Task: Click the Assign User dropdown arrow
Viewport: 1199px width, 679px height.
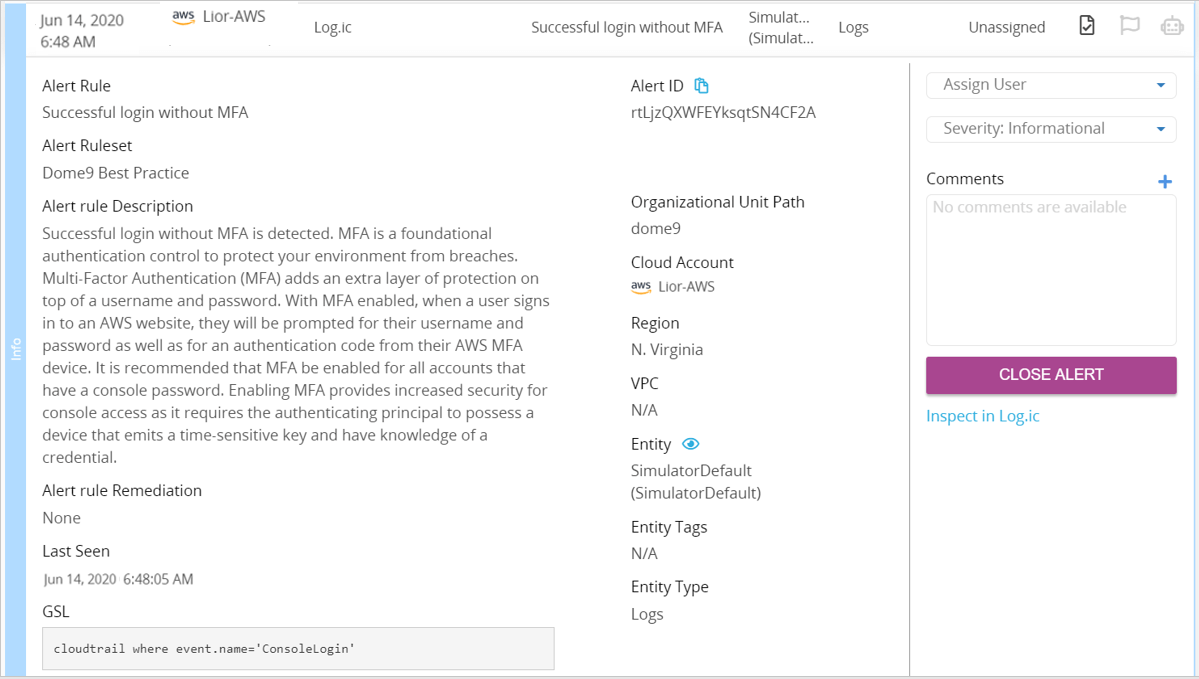Action: click(x=1161, y=85)
